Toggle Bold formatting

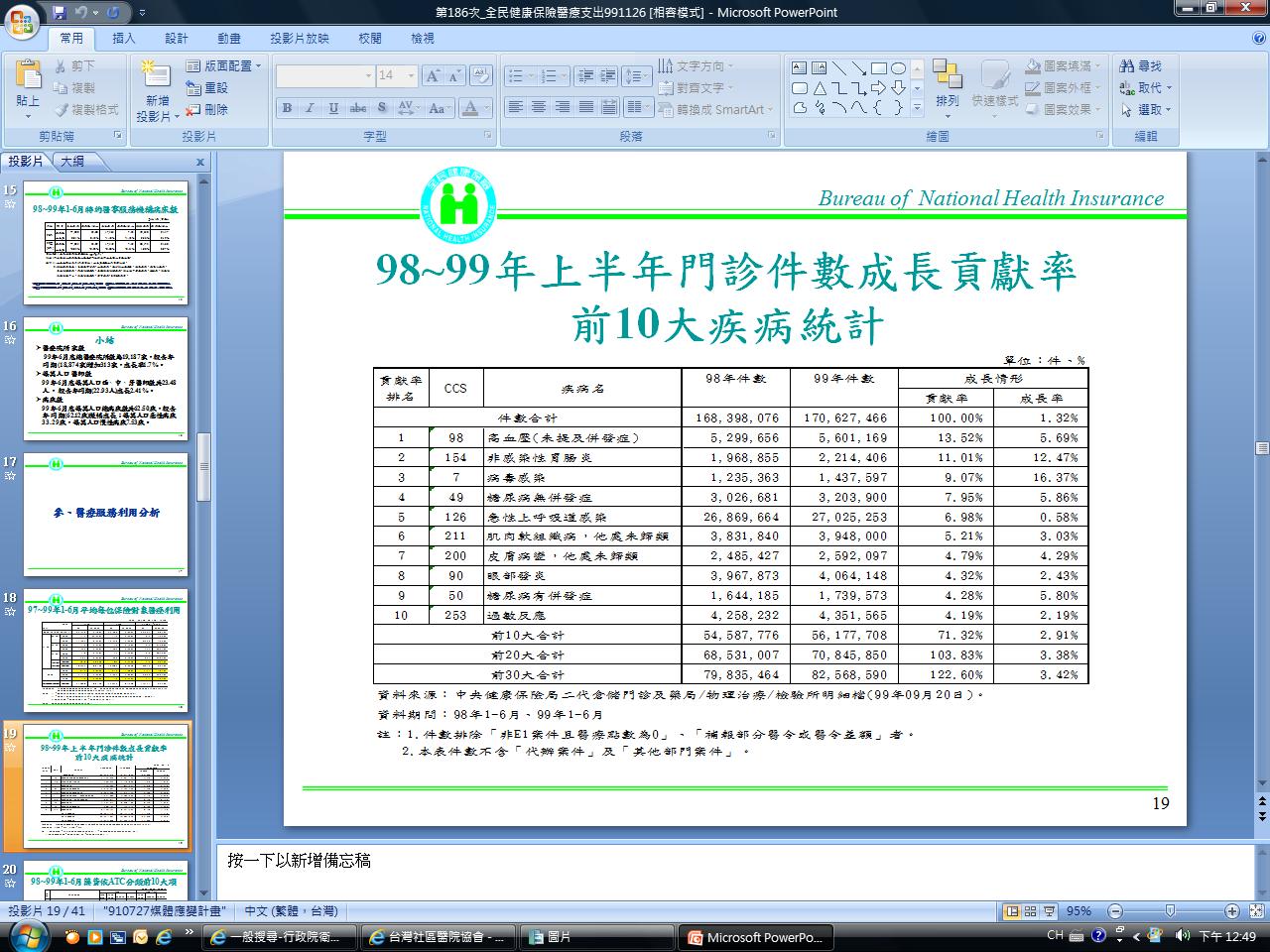pos(287,108)
